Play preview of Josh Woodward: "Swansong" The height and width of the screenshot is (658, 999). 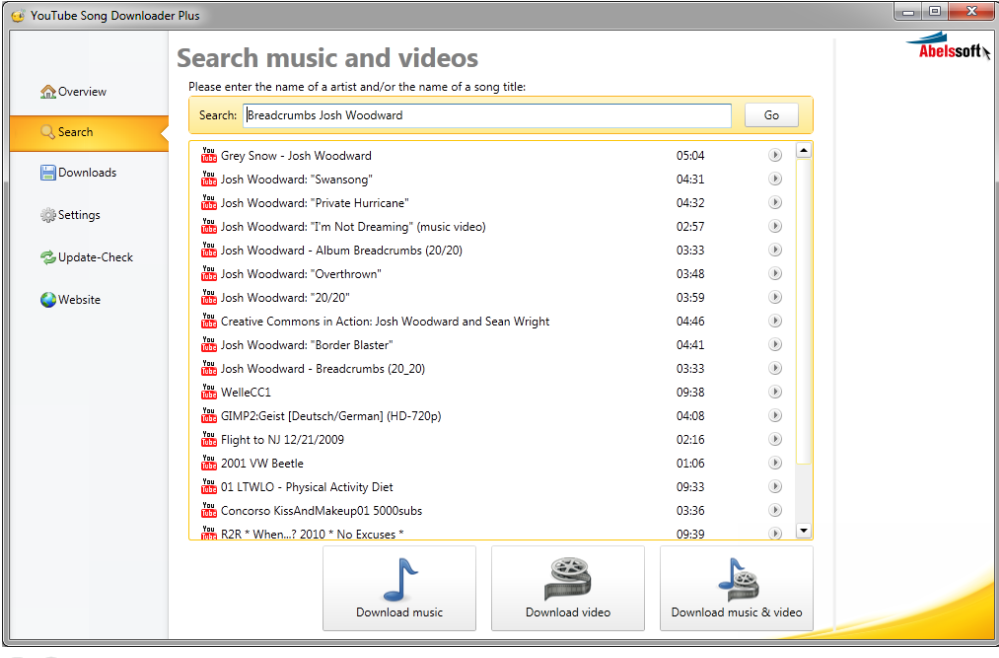coord(775,179)
